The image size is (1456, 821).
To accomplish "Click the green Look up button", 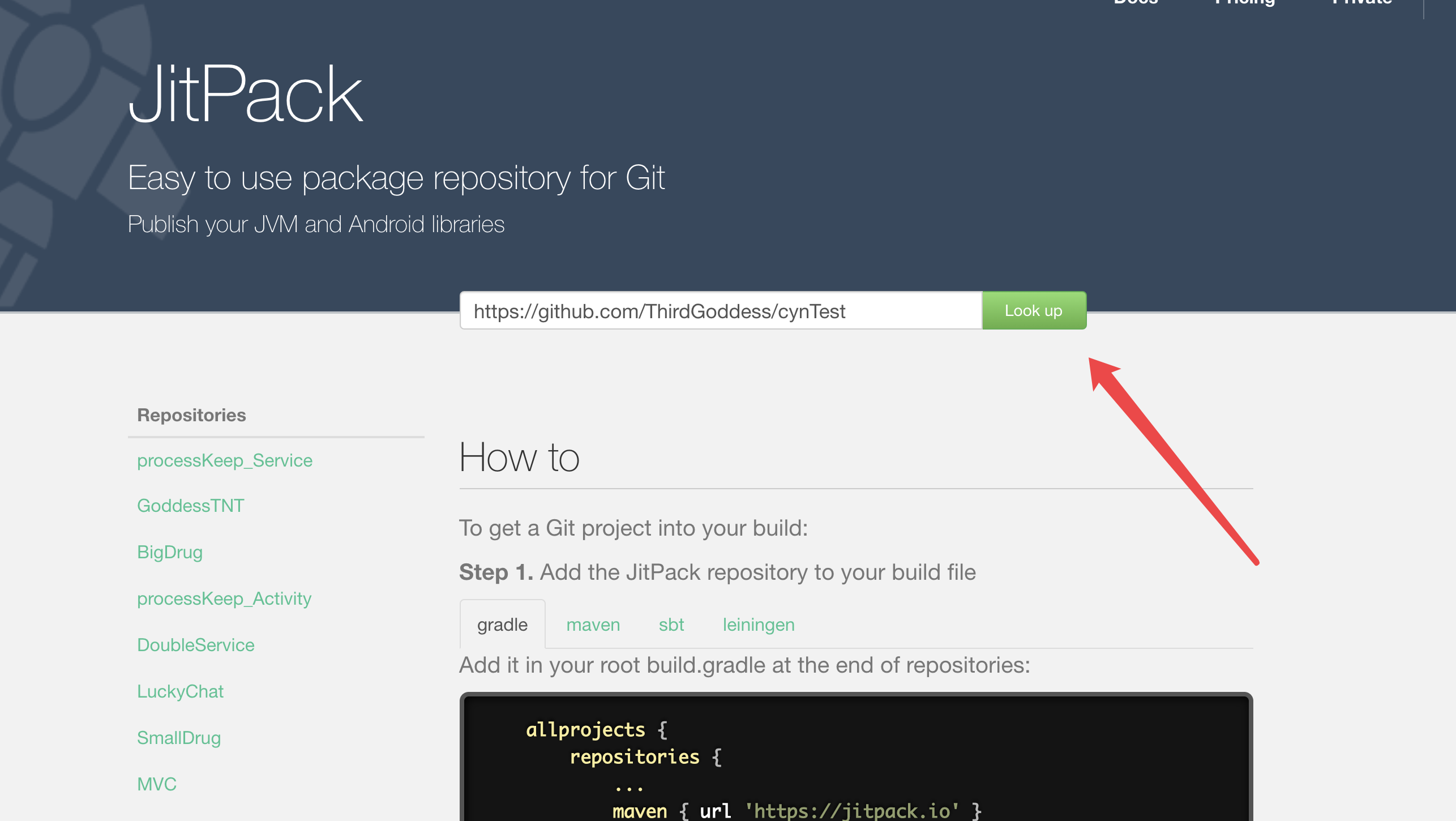I will [x=1034, y=310].
